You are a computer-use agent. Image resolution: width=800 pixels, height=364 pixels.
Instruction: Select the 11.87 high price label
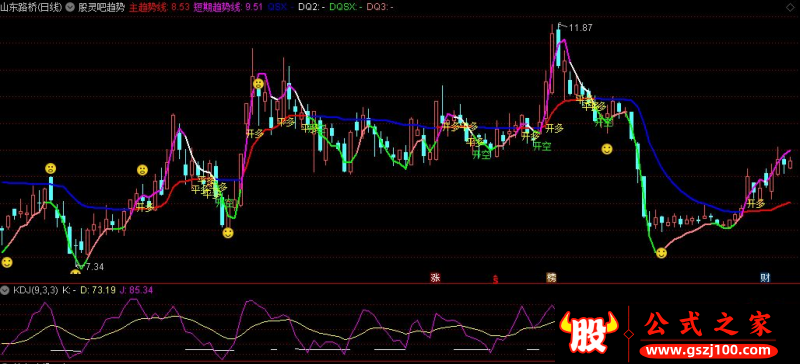[580, 28]
